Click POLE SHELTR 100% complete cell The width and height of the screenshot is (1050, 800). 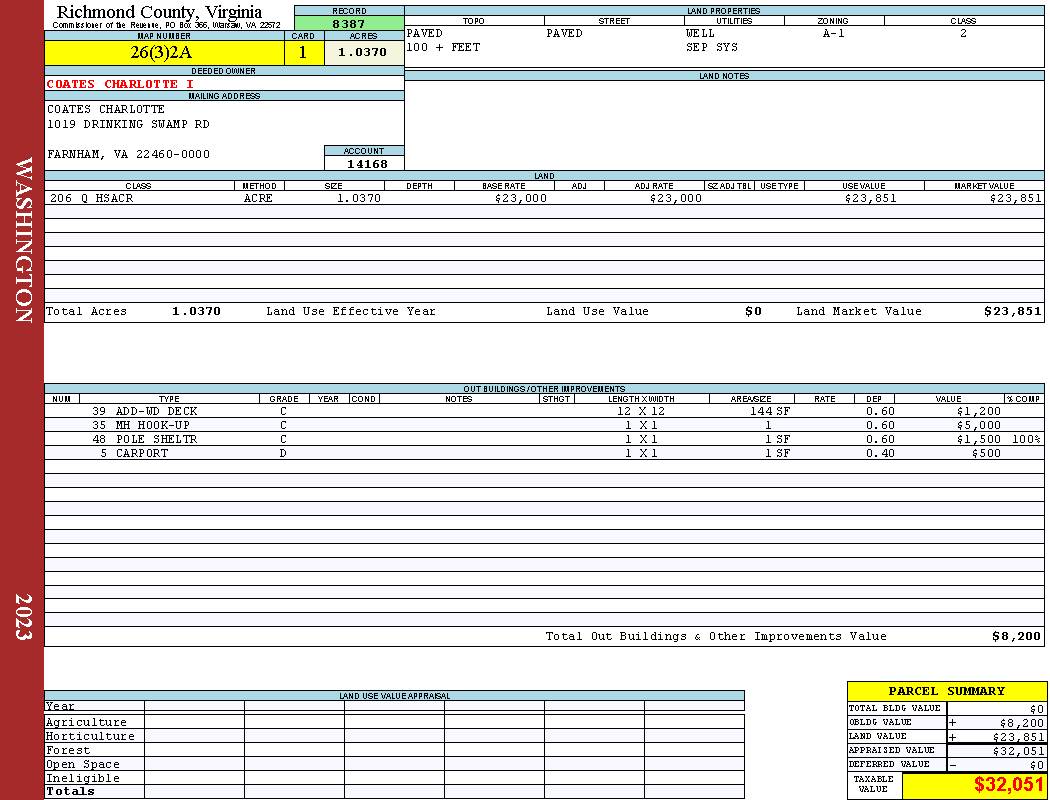pyautogui.click(x=1026, y=440)
